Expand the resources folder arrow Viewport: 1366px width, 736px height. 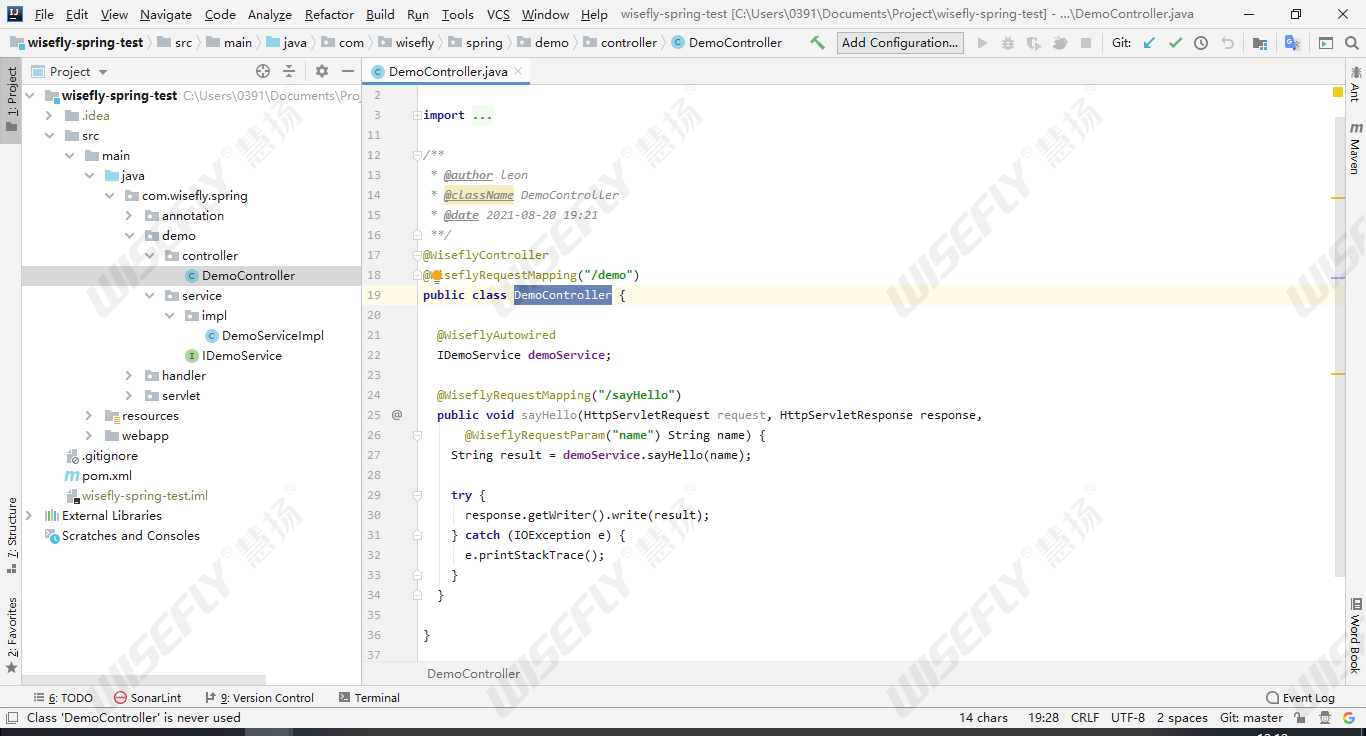coord(89,415)
